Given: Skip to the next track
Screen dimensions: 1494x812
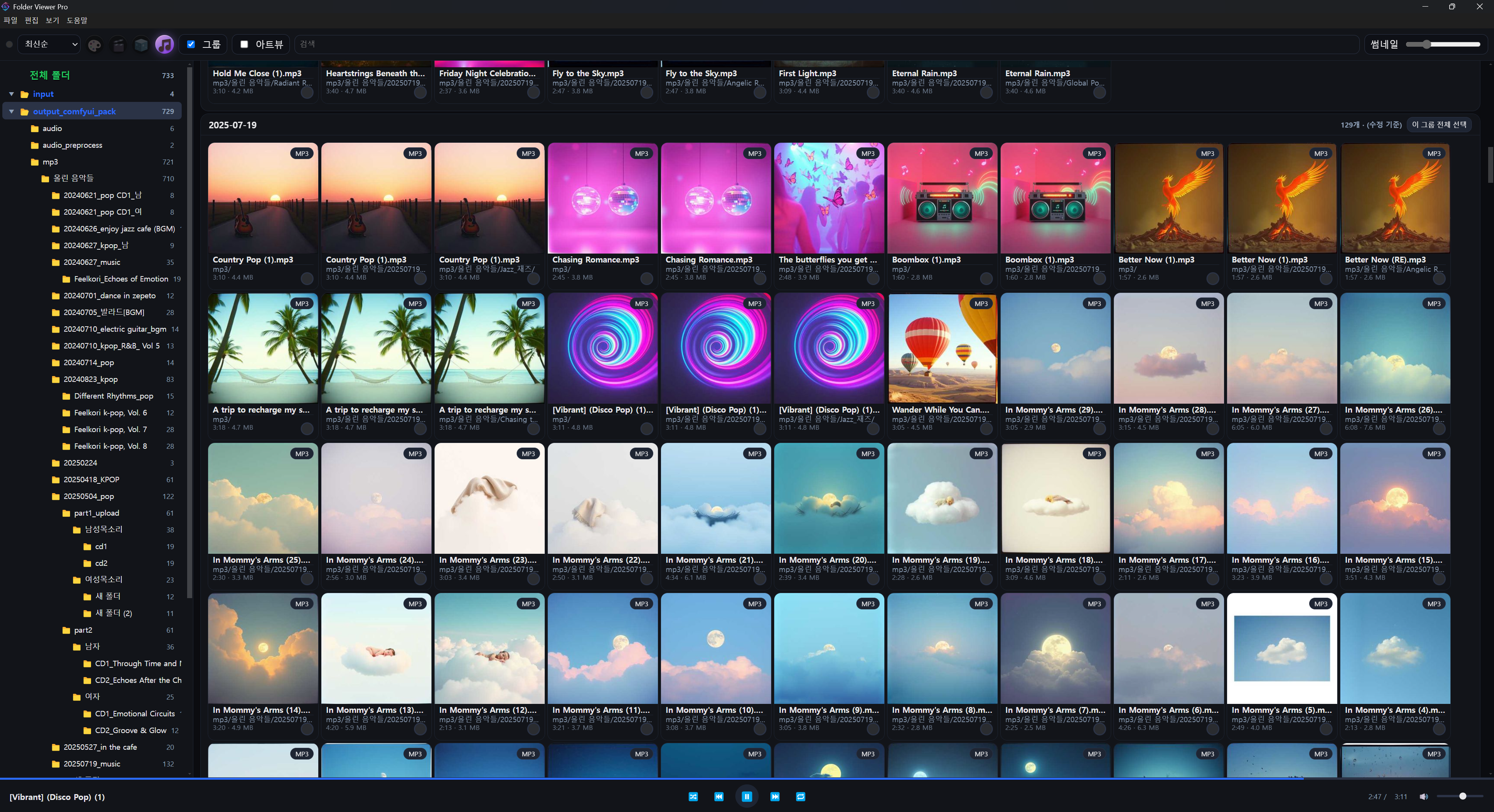Looking at the screenshot, I should point(775,796).
